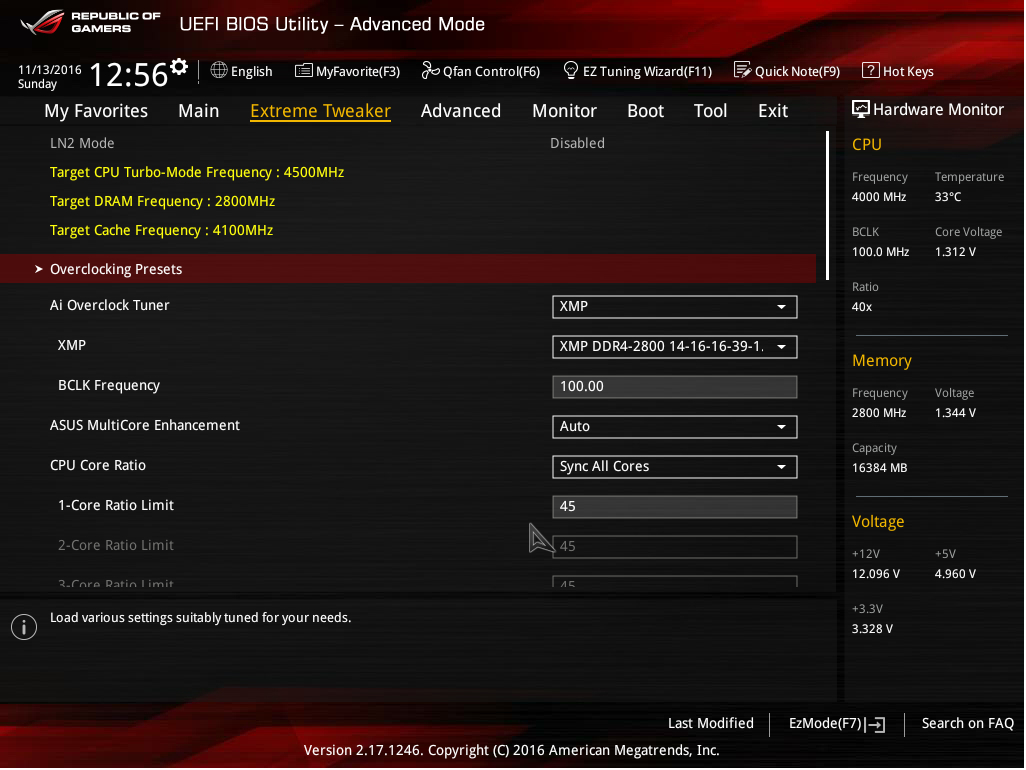Click 1-Core Ratio Limit field

[x=675, y=506]
